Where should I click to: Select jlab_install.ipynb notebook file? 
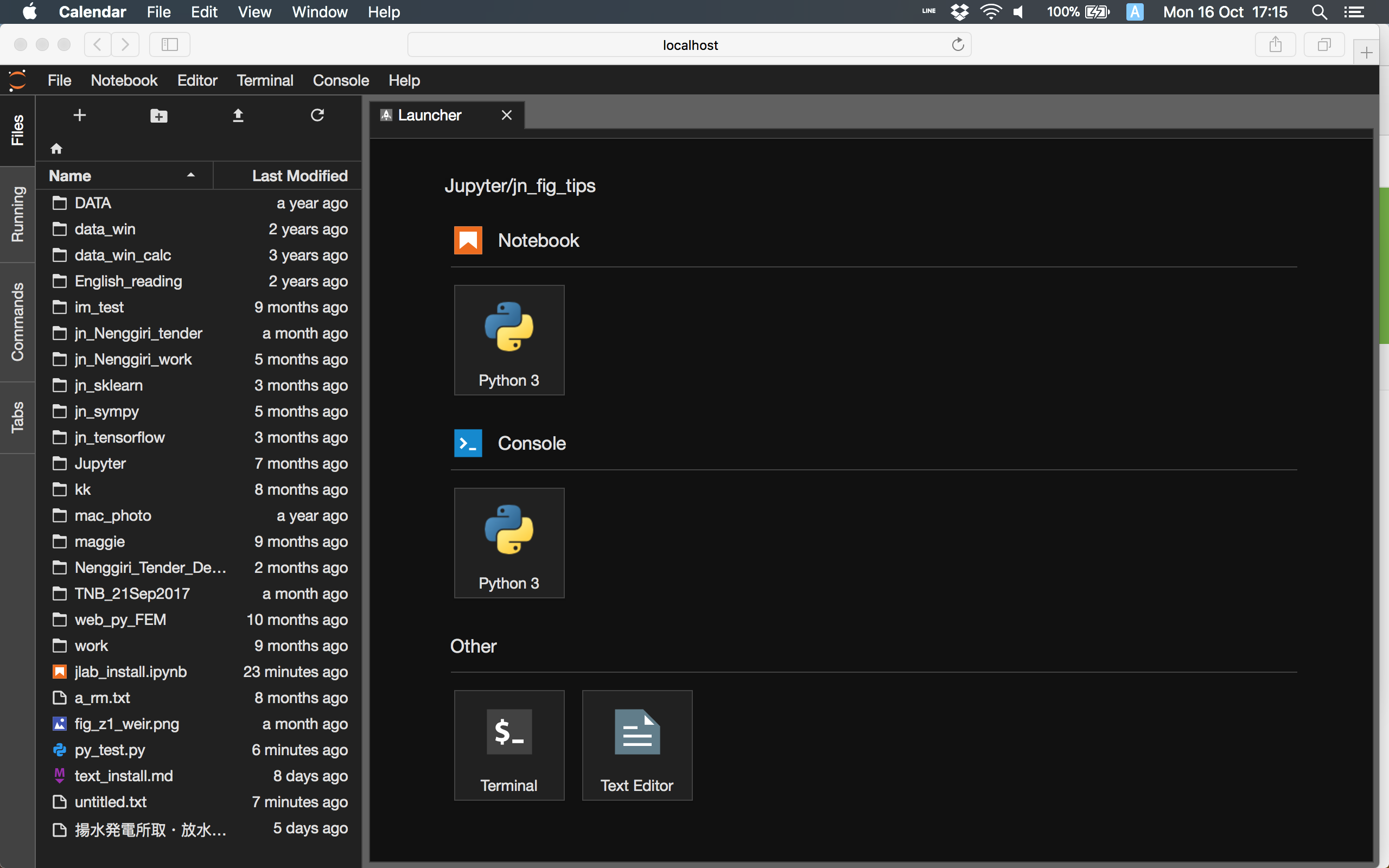[x=199, y=672]
